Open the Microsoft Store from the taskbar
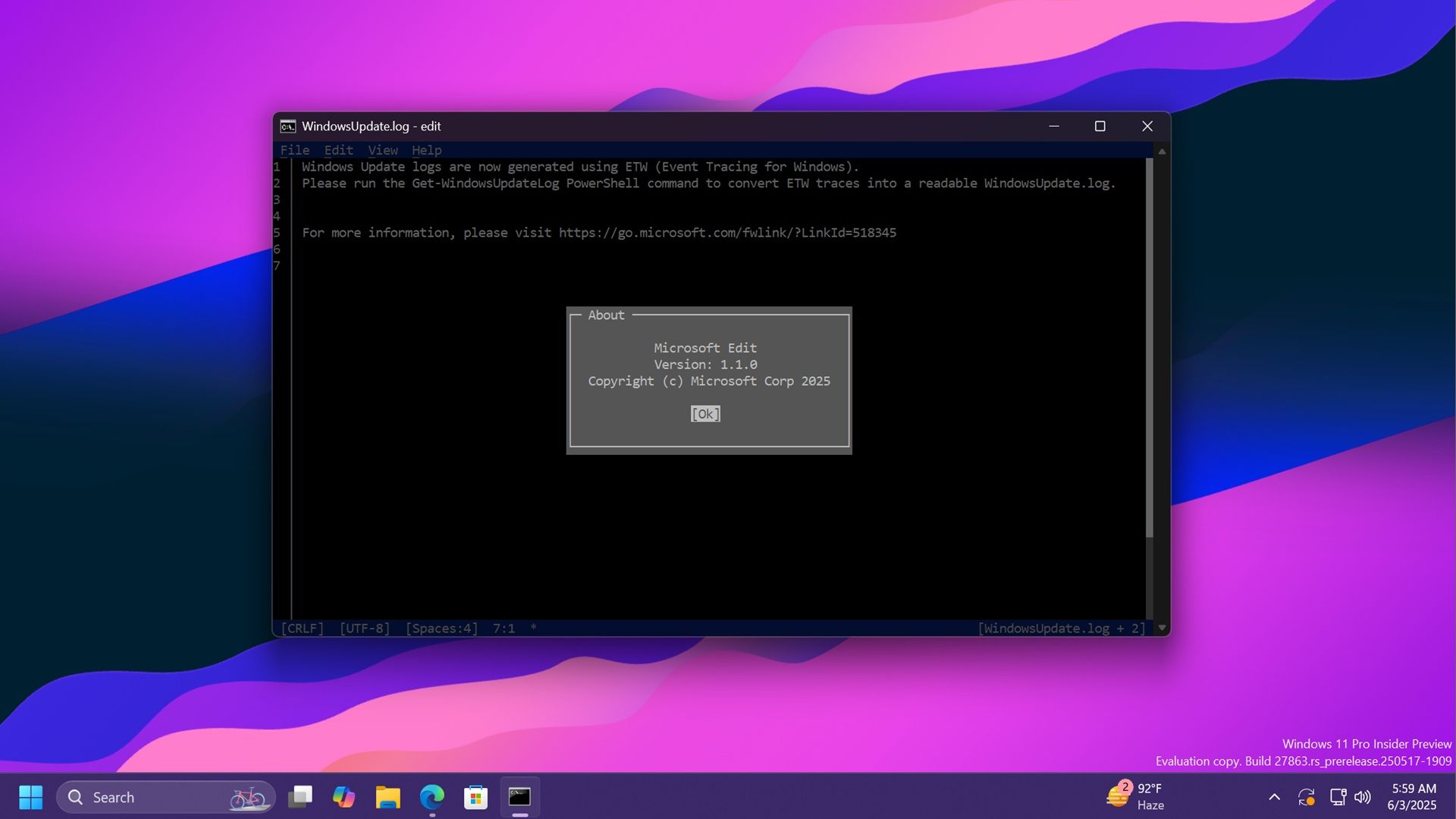1456x819 pixels. (x=475, y=797)
